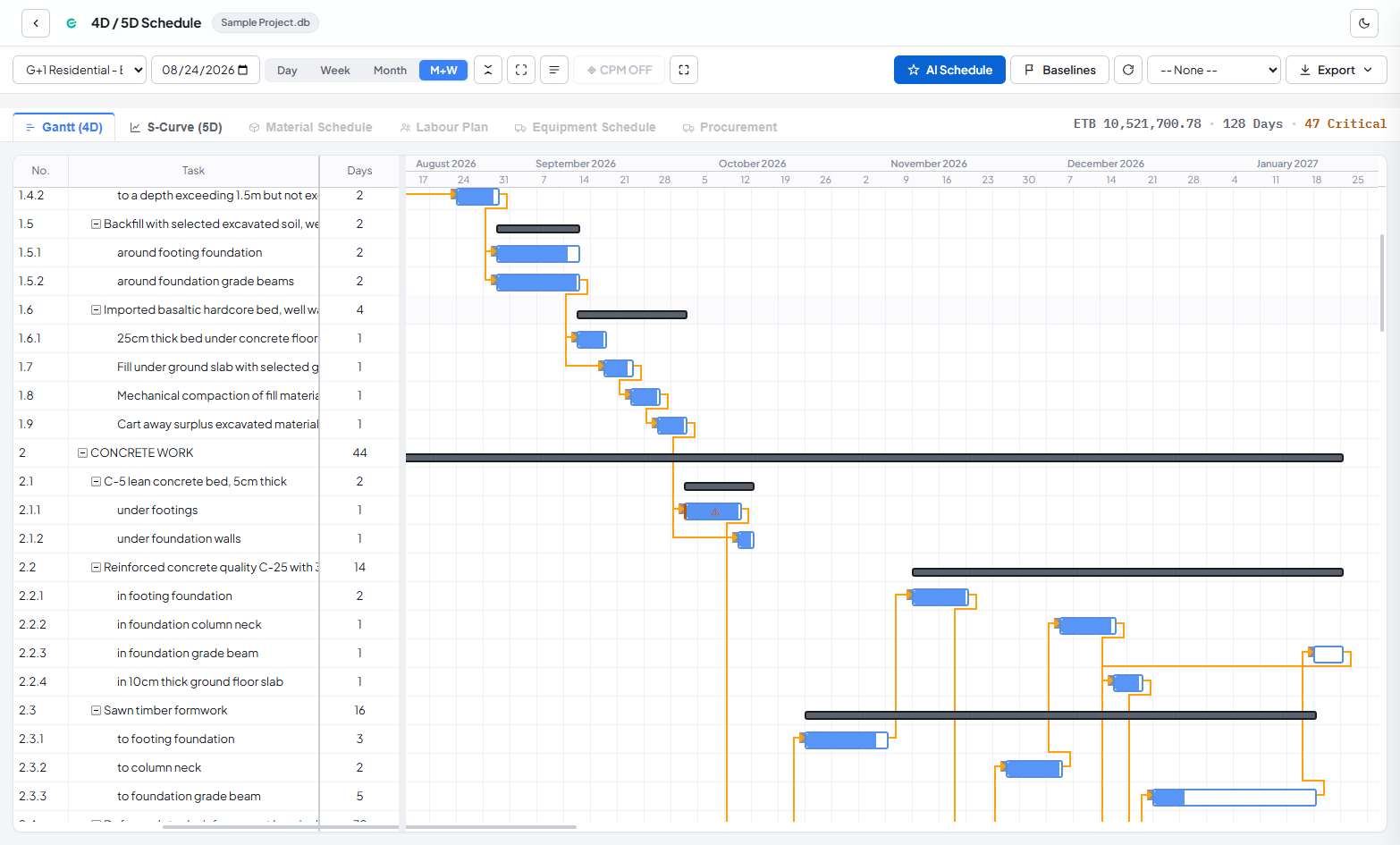Click the Sample Project.db badge
1400x845 pixels.
tap(266, 22)
